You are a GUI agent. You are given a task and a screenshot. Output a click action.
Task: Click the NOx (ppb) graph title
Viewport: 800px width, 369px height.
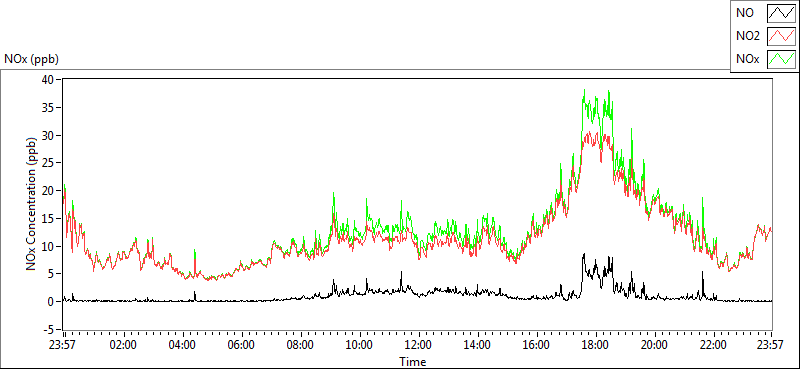[31, 59]
